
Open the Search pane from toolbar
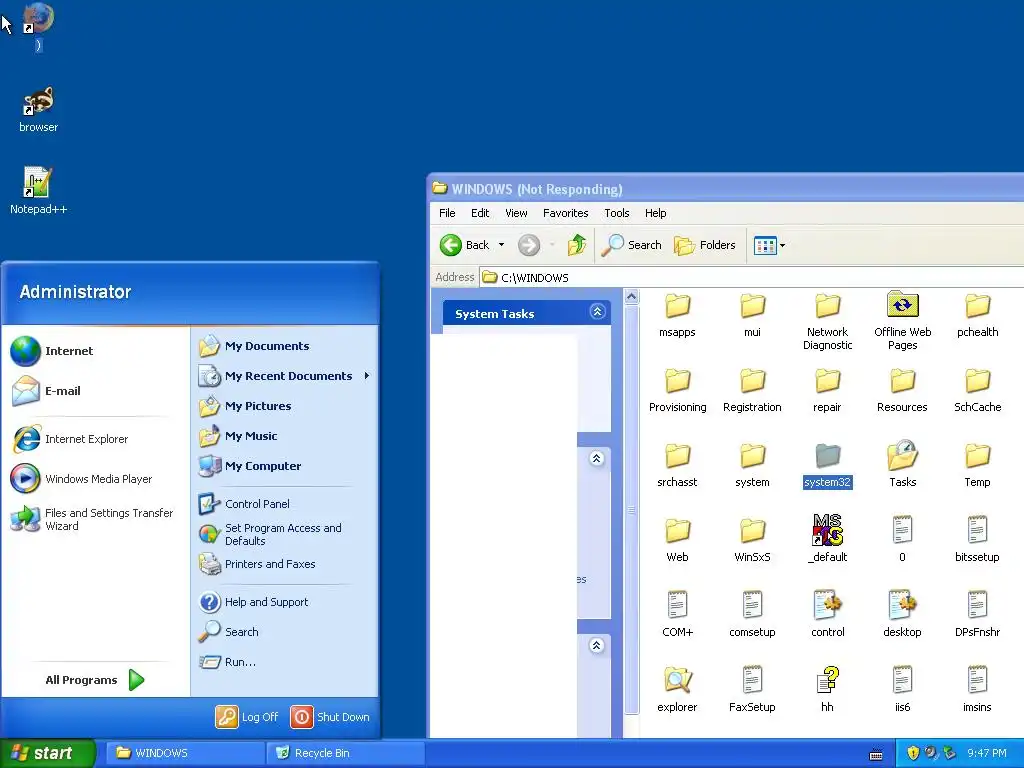click(x=632, y=245)
